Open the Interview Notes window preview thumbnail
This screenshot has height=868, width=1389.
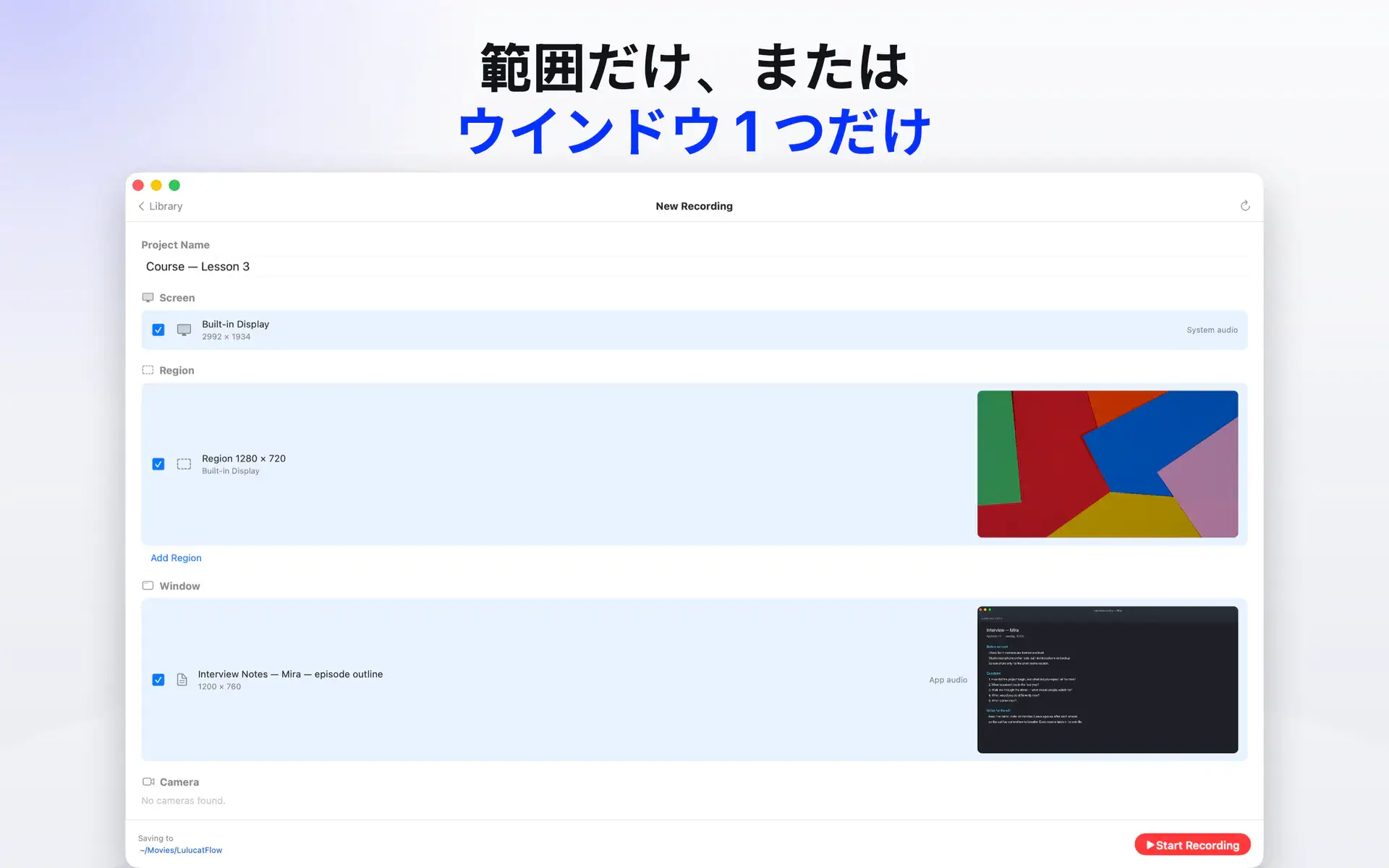[1108, 680]
